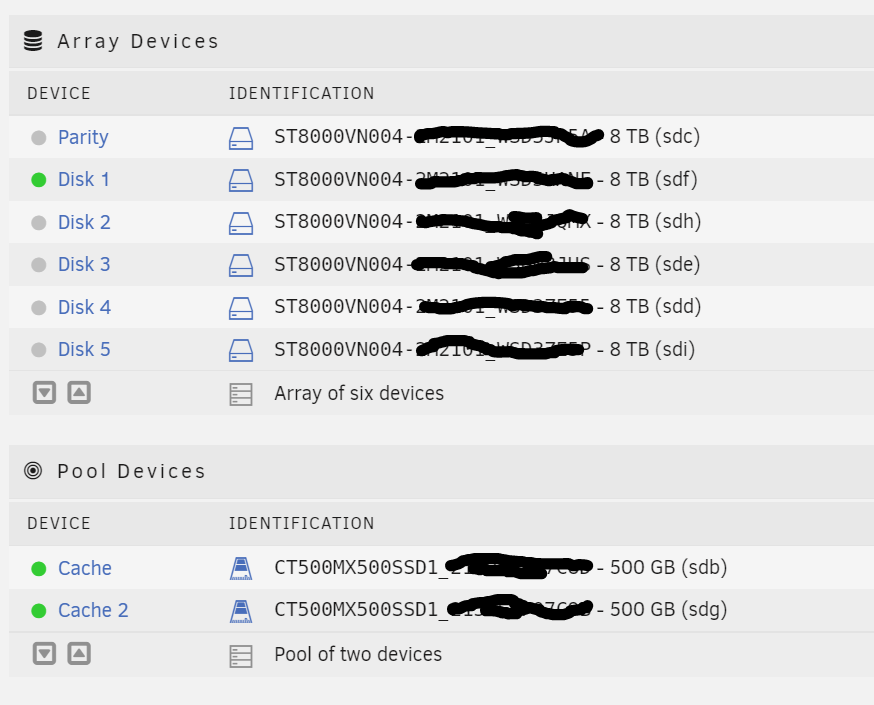874x705 pixels.
Task: Collapse pool rows with the up arrow button
Action: click(x=79, y=654)
